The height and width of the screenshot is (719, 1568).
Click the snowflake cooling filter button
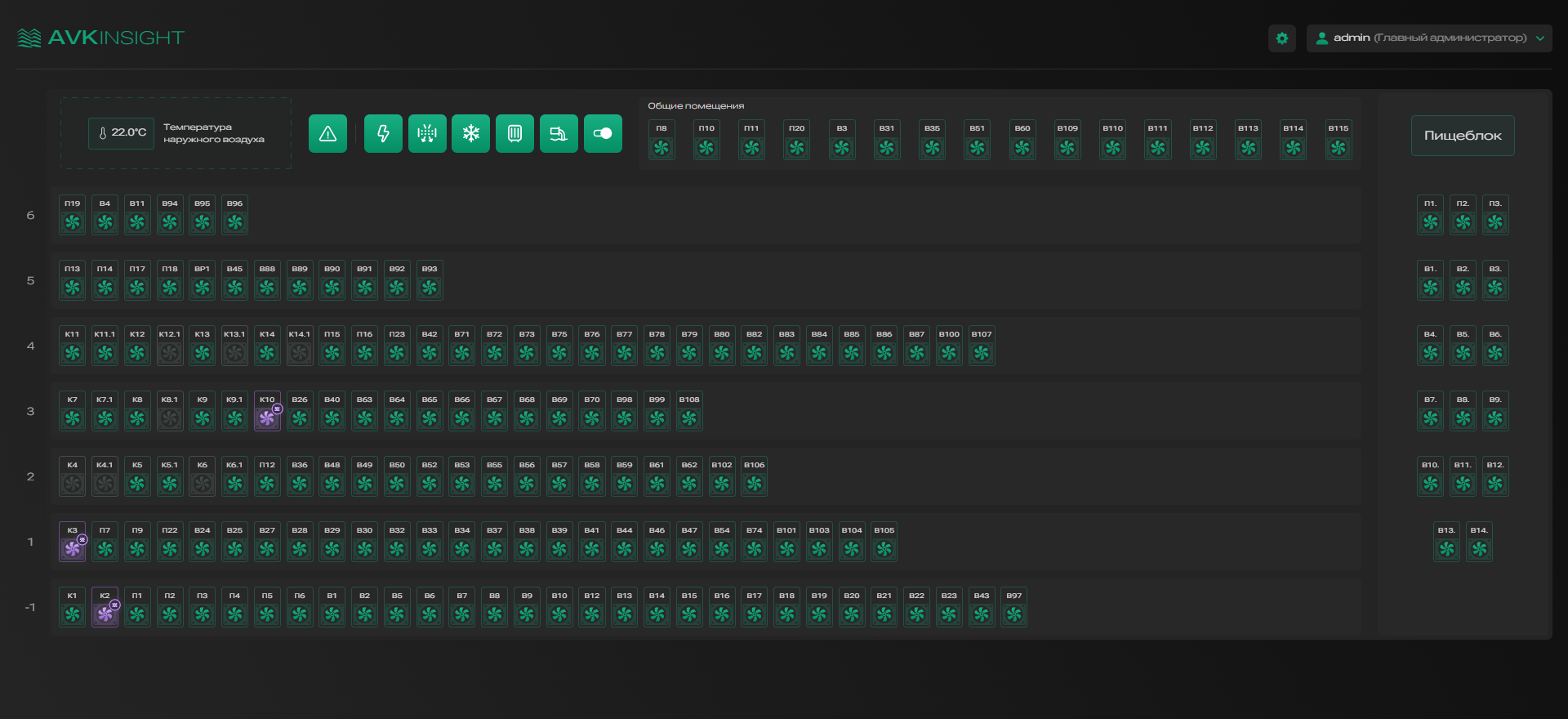tap(470, 134)
